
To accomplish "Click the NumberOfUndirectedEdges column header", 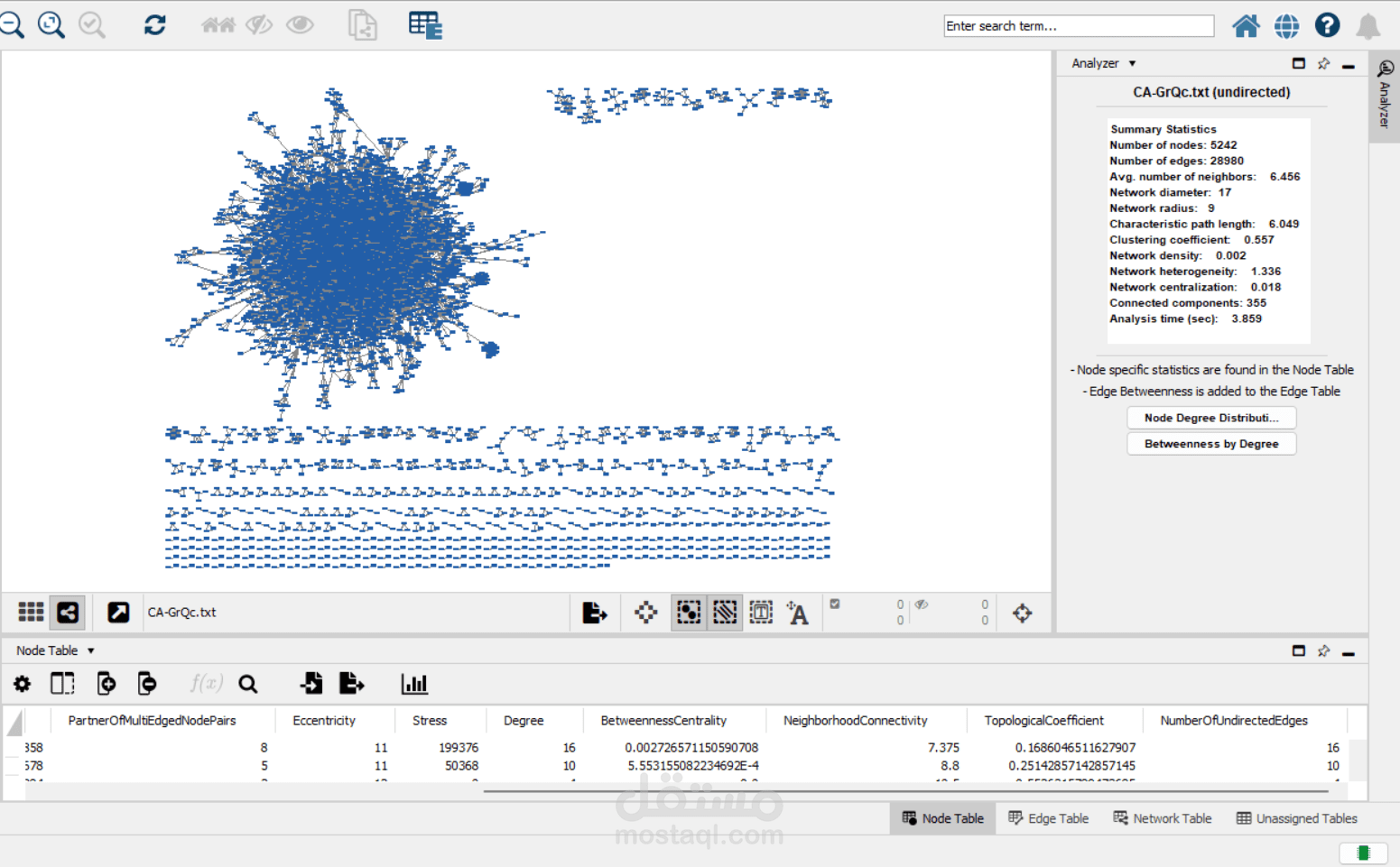I will click(x=1234, y=721).
